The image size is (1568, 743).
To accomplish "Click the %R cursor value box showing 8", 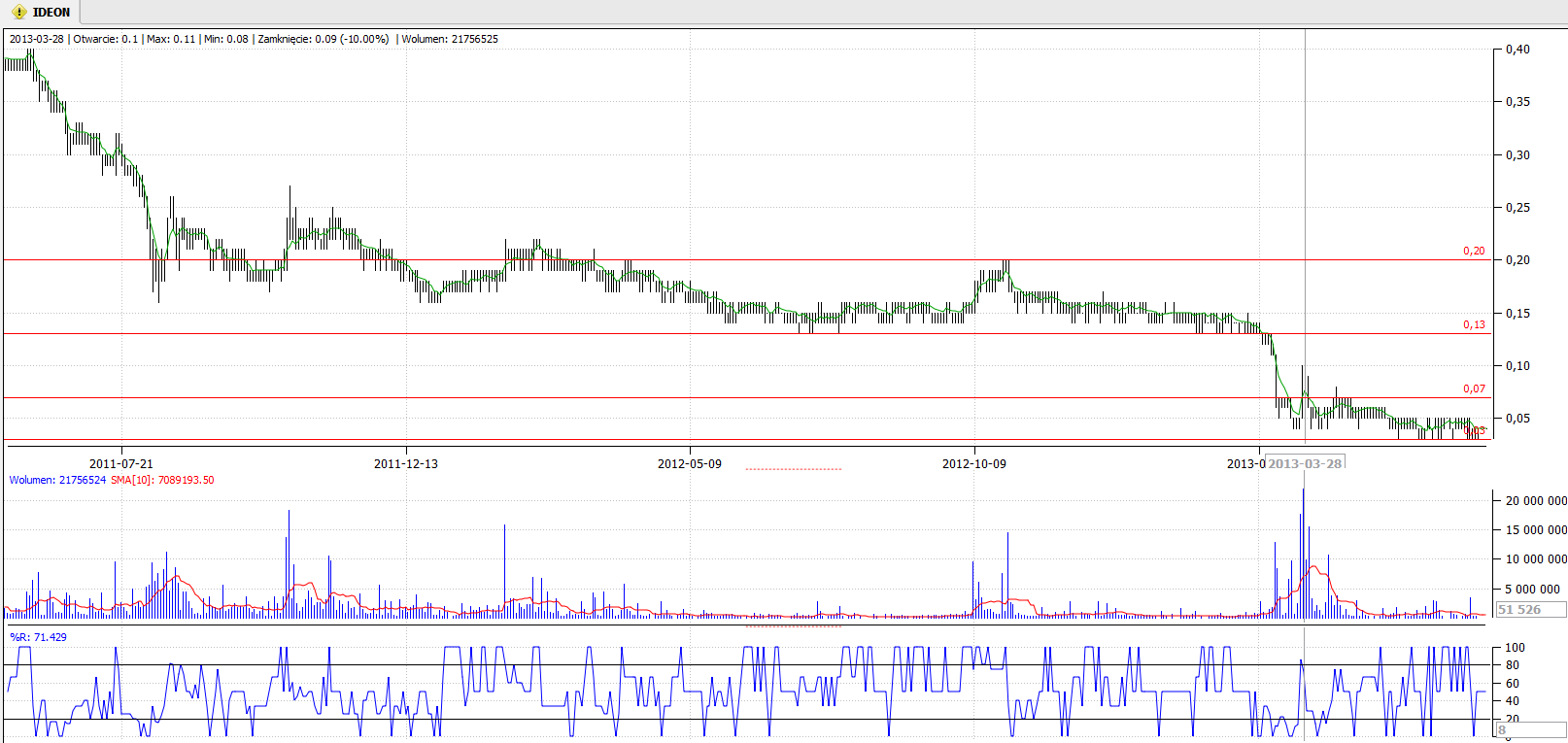I will pyautogui.click(x=1531, y=729).
